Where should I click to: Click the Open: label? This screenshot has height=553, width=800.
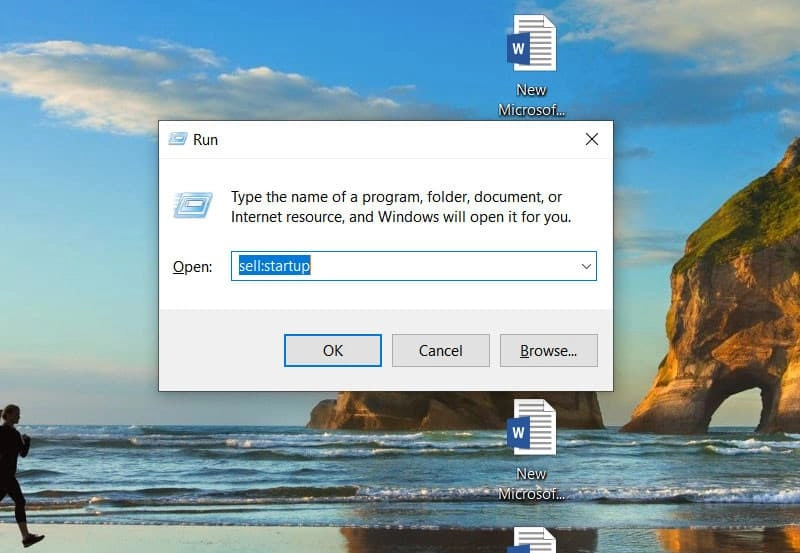192,267
